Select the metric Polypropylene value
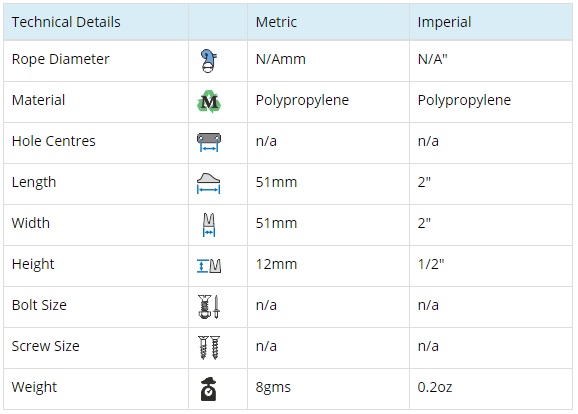578x414 pixels. click(x=302, y=100)
